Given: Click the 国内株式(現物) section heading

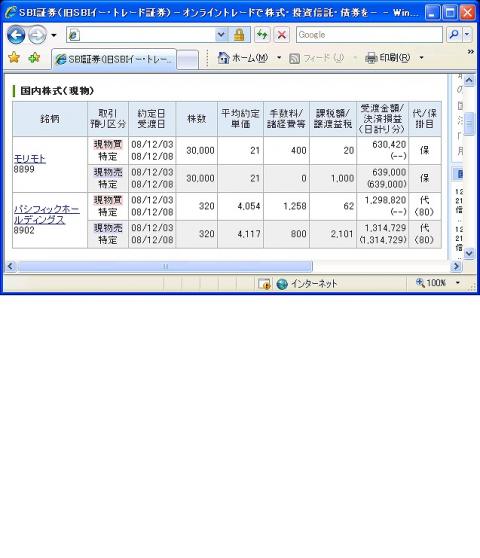Looking at the screenshot, I should click(57, 91).
